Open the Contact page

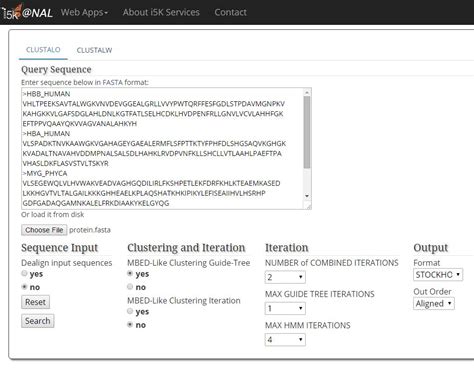click(230, 12)
